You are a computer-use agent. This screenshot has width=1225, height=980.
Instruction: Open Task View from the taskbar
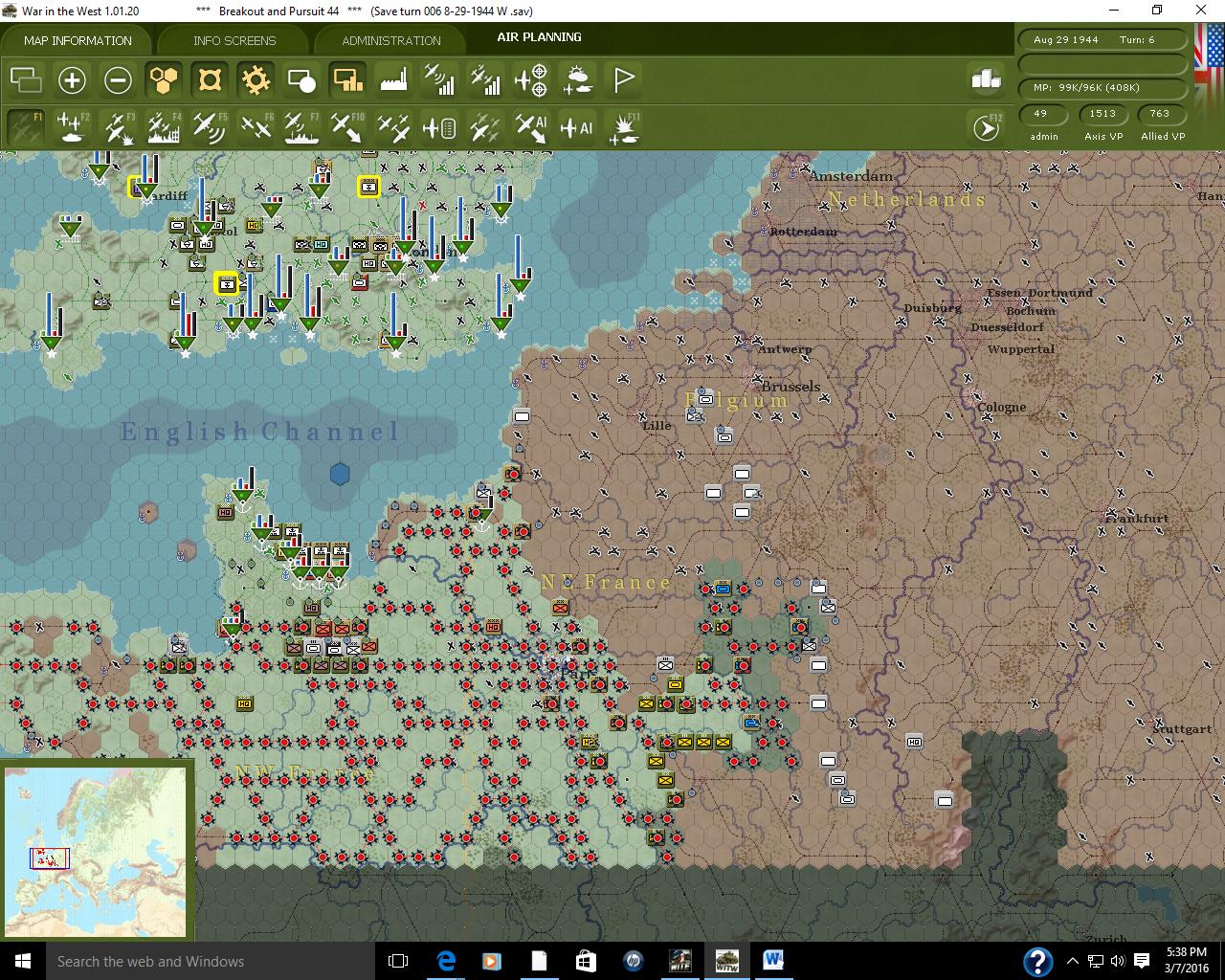pos(398,961)
